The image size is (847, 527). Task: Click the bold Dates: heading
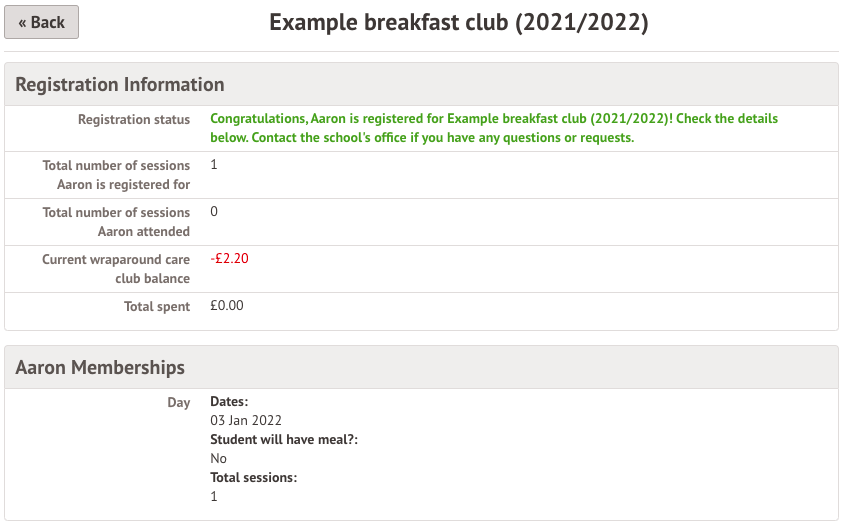tap(229, 402)
